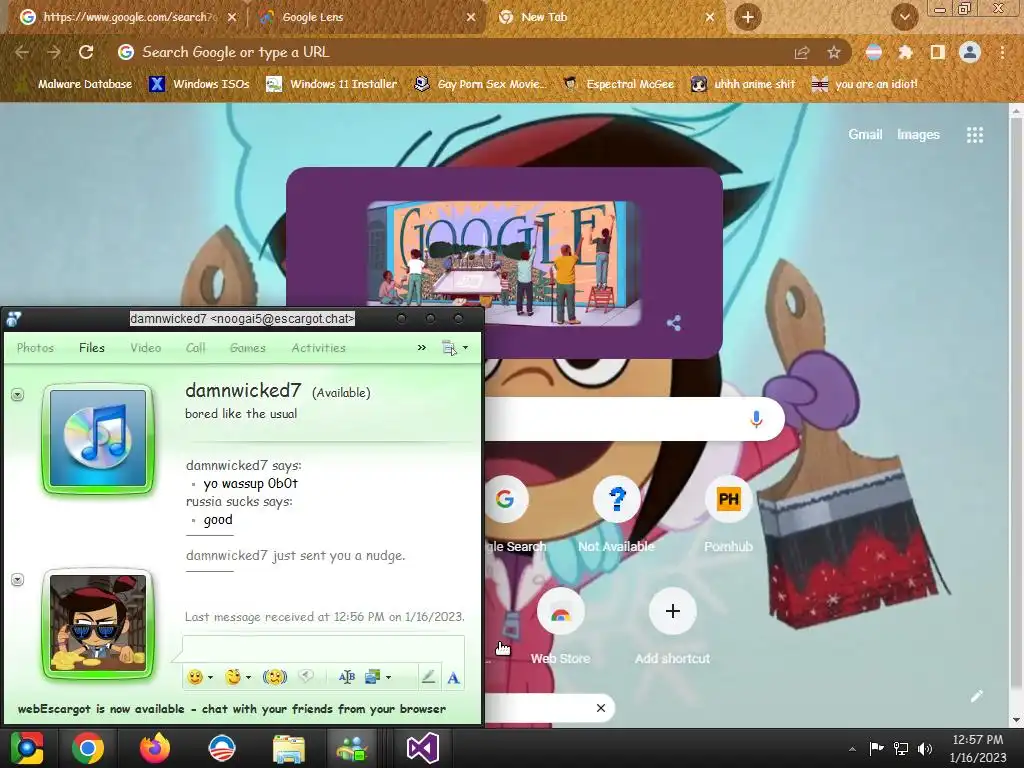
Task: Open the 'you are an idiot!' bookmark
Action: [864, 84]
